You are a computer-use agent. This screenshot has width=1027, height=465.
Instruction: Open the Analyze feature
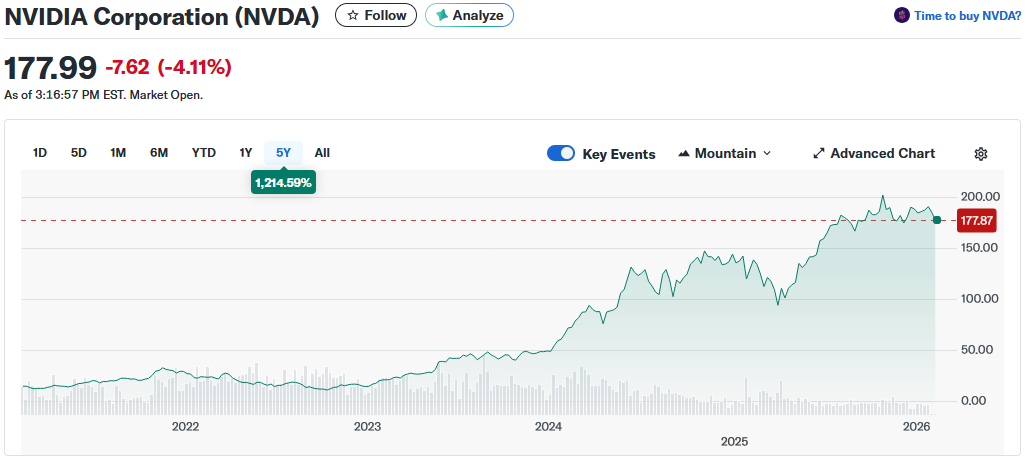469,15
